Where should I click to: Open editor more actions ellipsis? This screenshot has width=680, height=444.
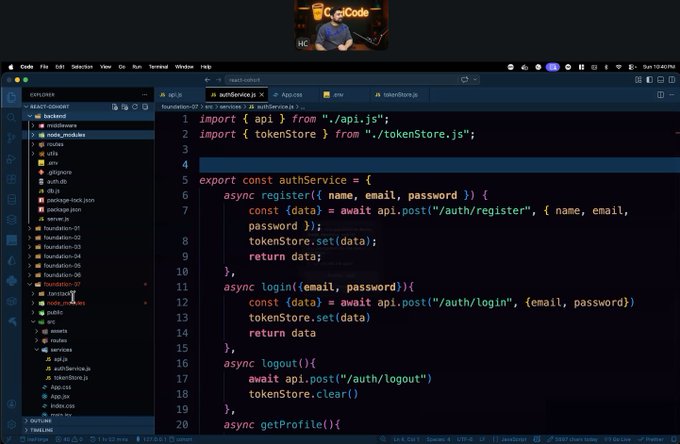click(672, 95)
